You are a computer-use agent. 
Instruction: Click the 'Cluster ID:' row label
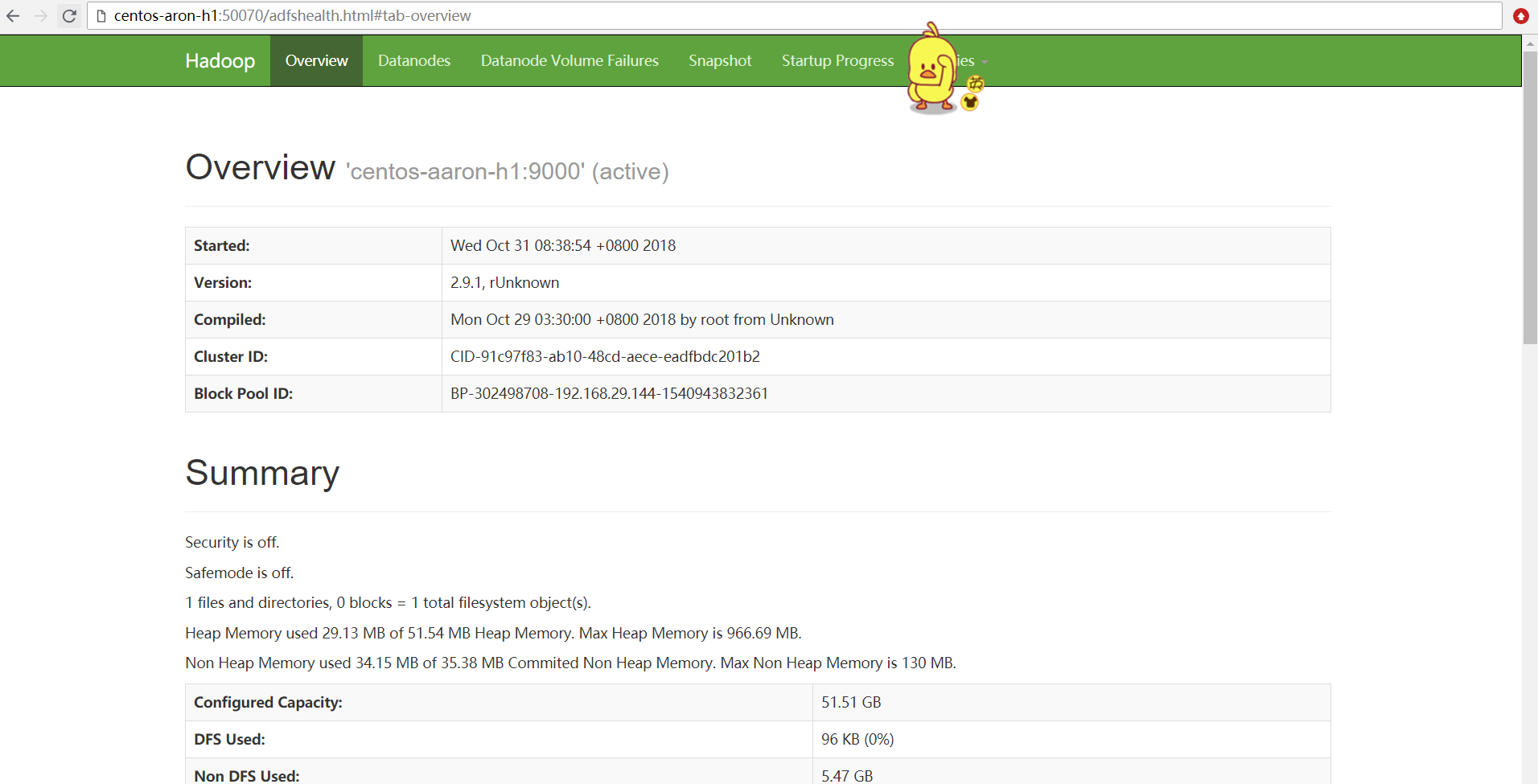coord(231,357)
